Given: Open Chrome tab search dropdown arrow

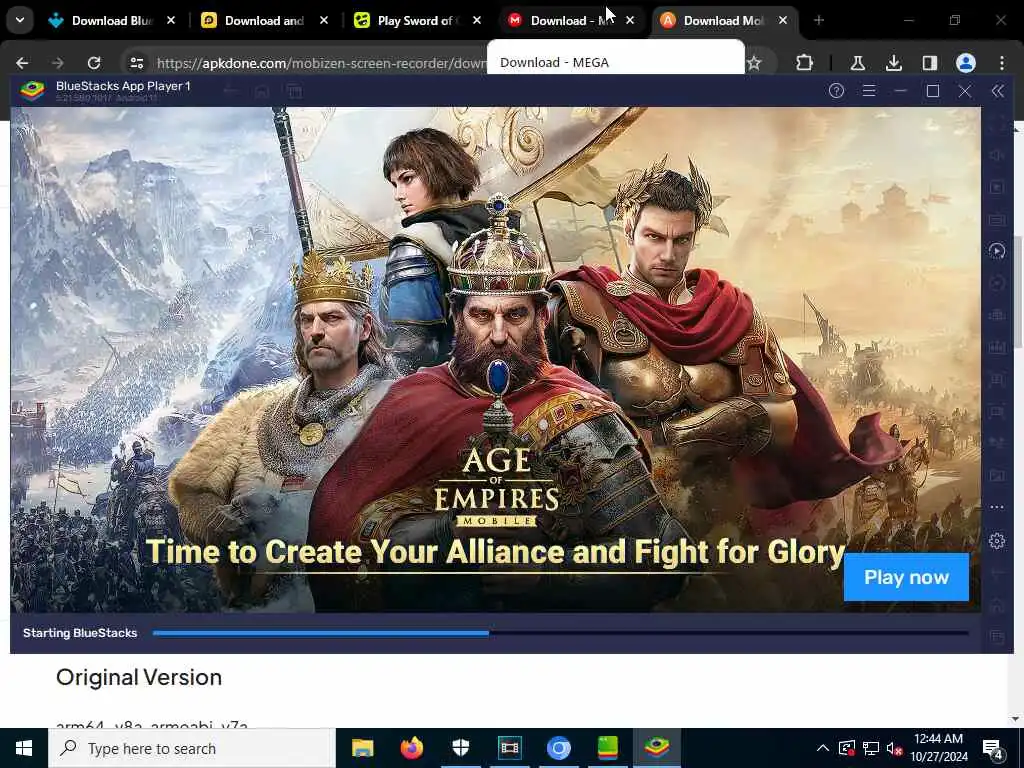Looking at the screenshot, I should pos(20,20).
